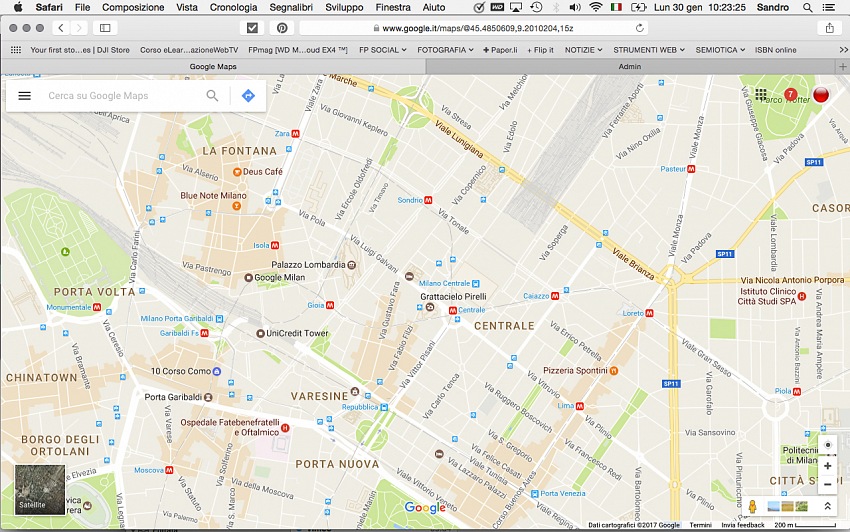Expand the FOTOGRAFIA bookmarks folder
Viewport: 850px width, 532px height.
[x=445, y=50]
